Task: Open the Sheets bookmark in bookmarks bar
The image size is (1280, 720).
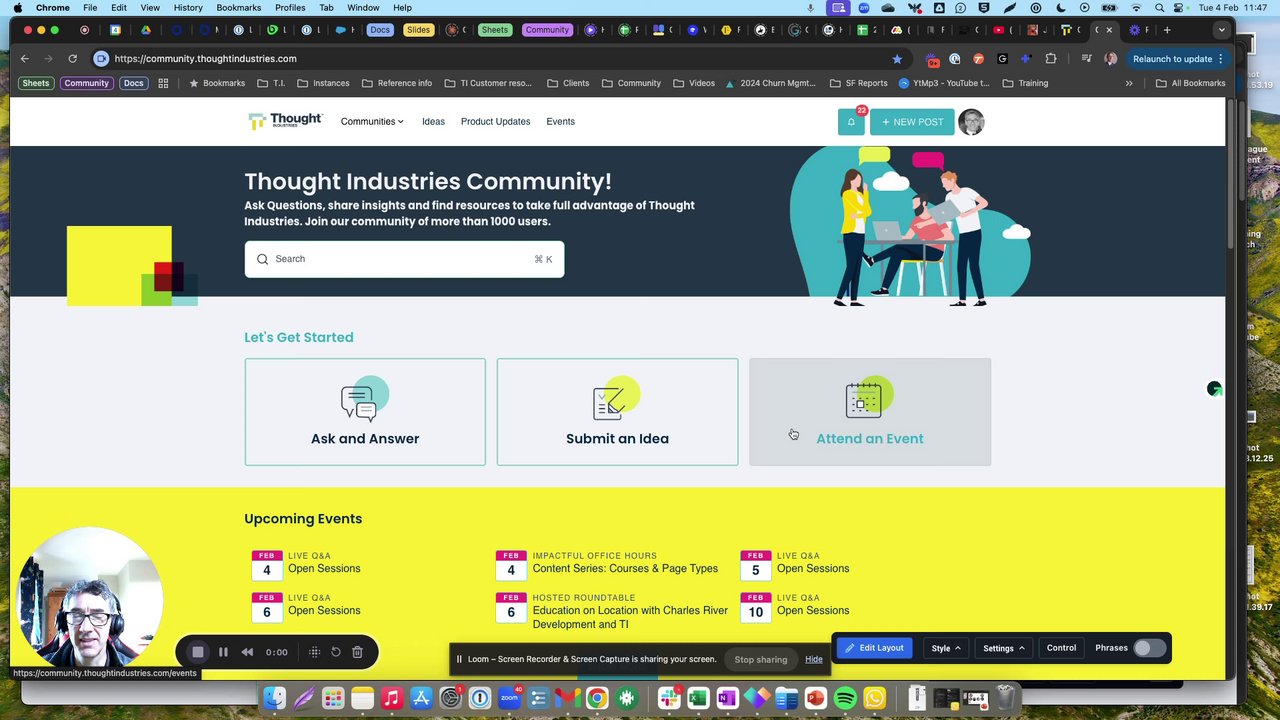Action: 36,83
